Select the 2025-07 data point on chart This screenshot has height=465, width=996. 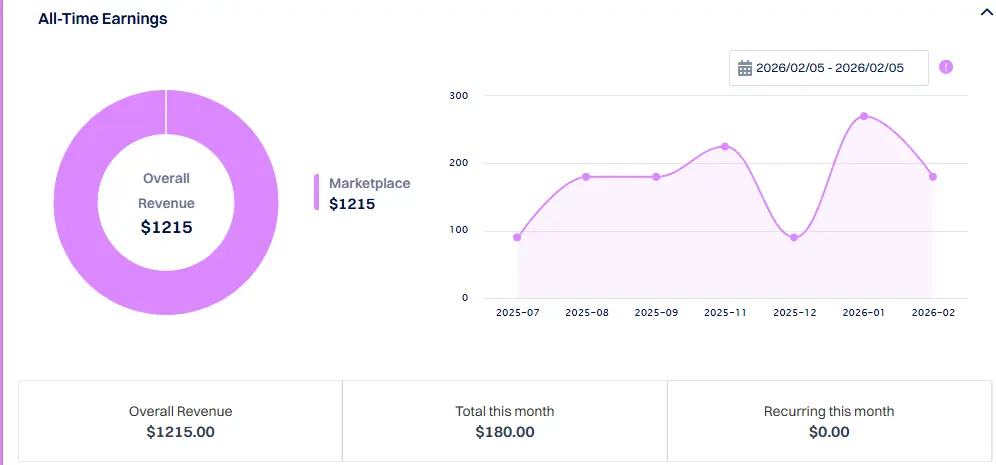coord(517,238)
